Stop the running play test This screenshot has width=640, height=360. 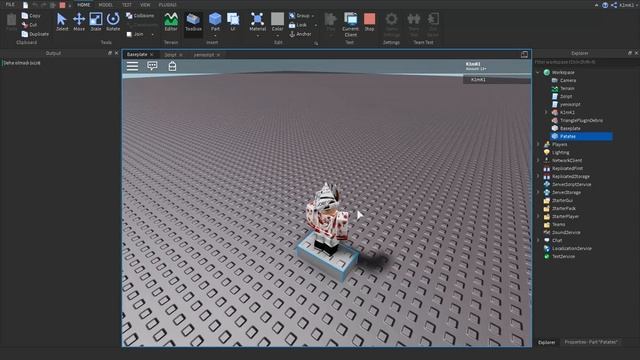click(369, 22)
